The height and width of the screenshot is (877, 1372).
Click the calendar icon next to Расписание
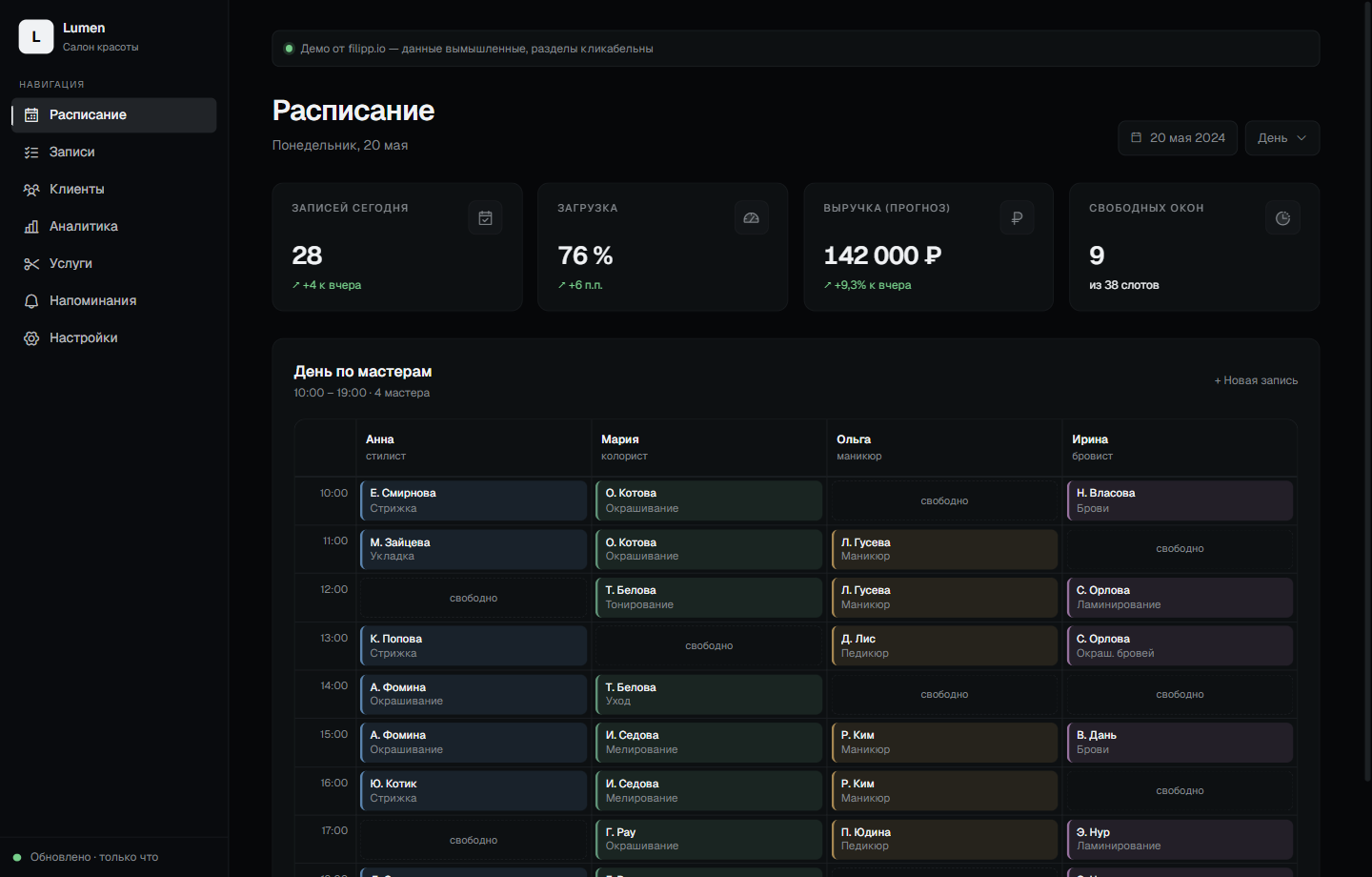click(31, 115)
